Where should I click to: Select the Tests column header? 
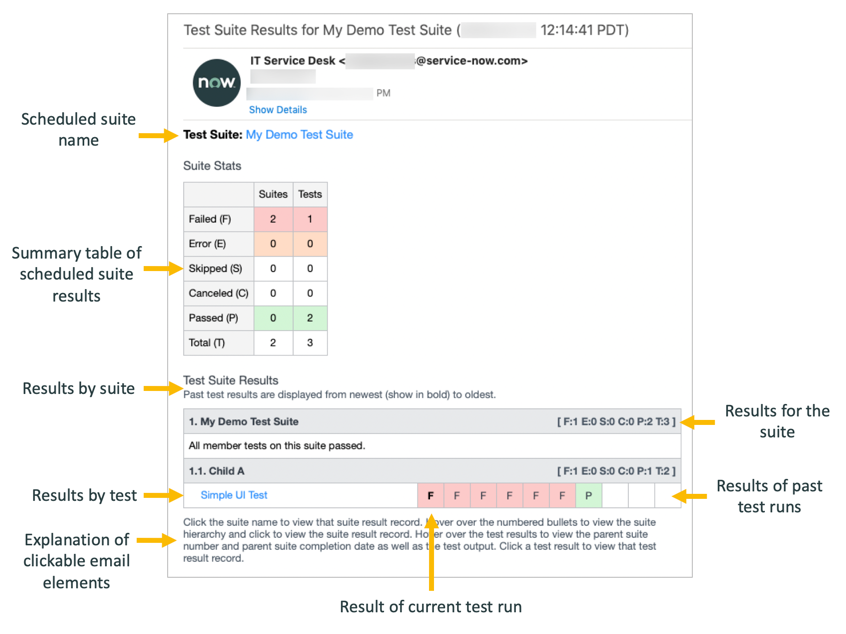coord(310,194)
